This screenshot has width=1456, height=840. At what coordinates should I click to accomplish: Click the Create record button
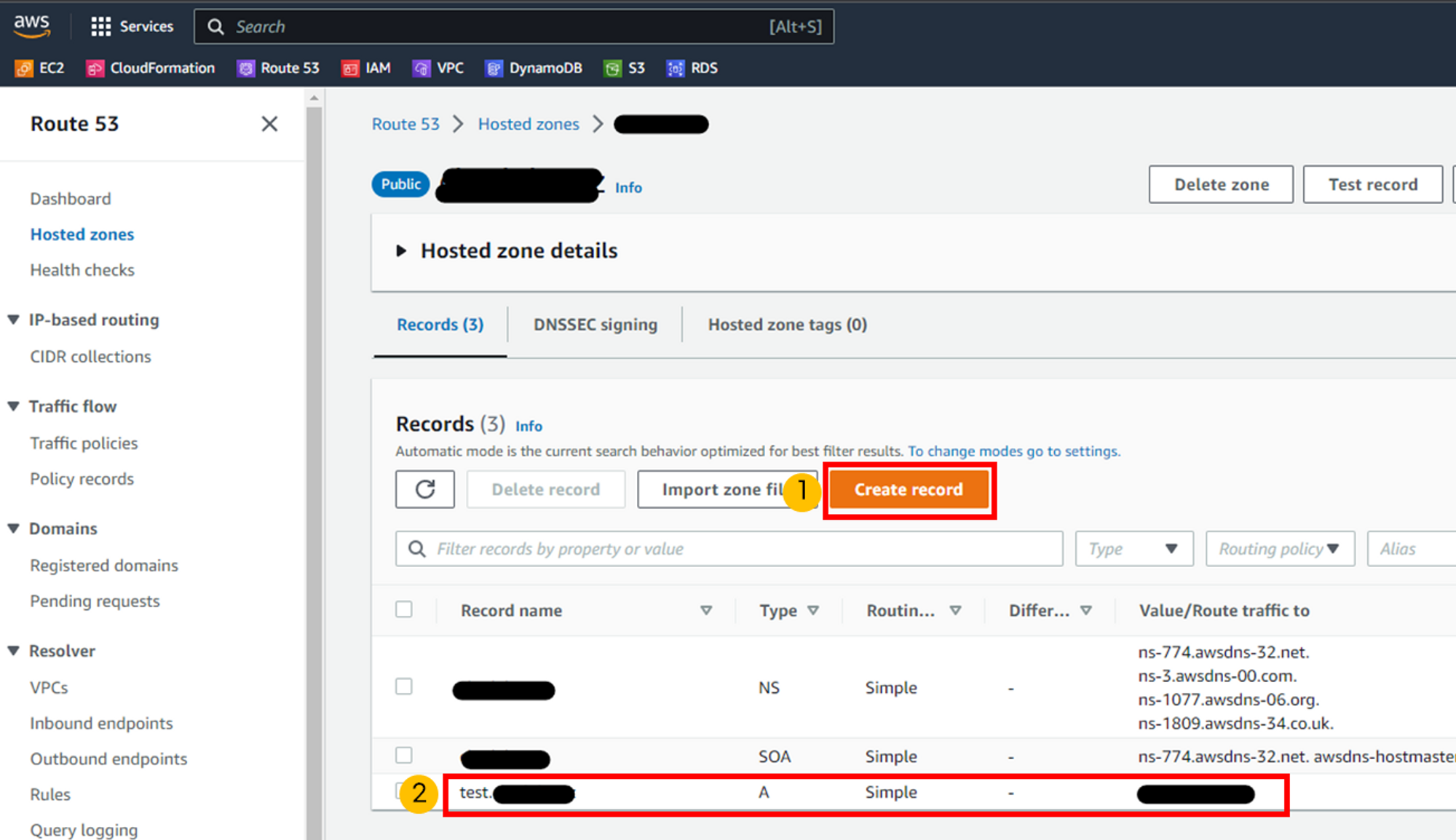pos(909,490)
